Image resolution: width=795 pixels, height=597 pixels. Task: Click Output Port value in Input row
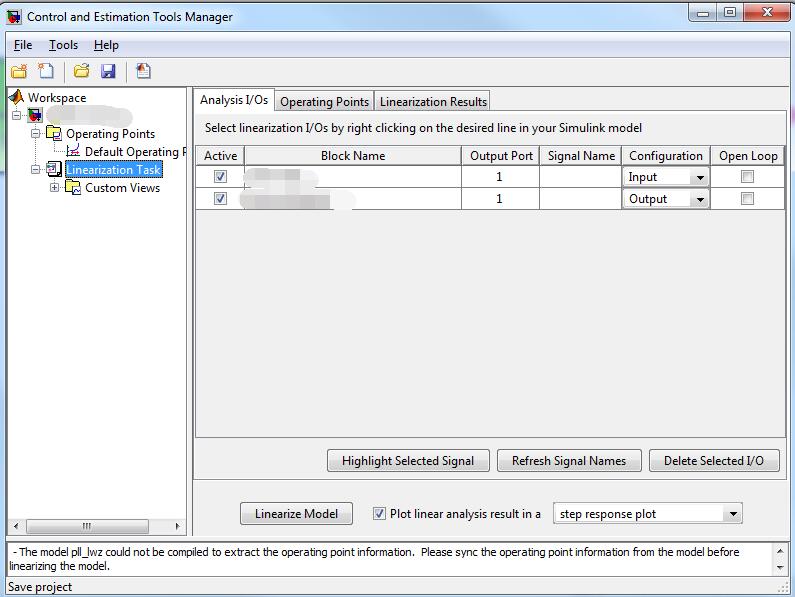pyautogui.click(x=499, y=177)
